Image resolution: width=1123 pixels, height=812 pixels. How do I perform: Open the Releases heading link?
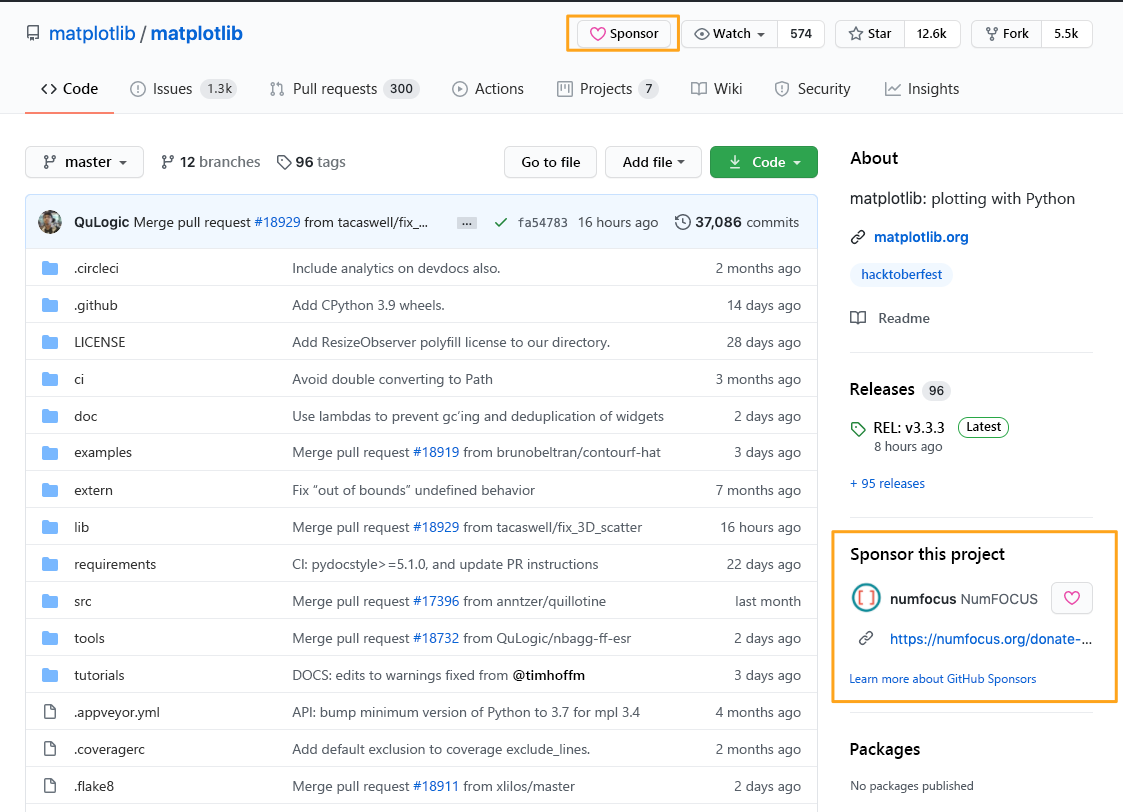tap(882, 390)
